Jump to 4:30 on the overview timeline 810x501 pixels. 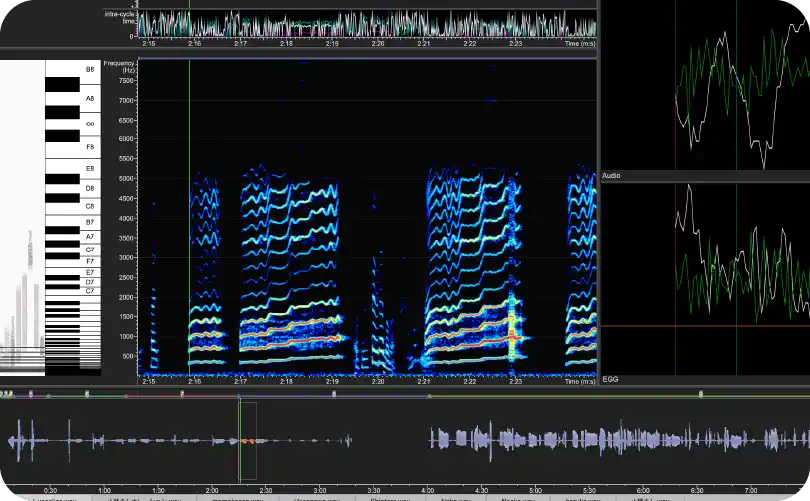coord(481,490)
